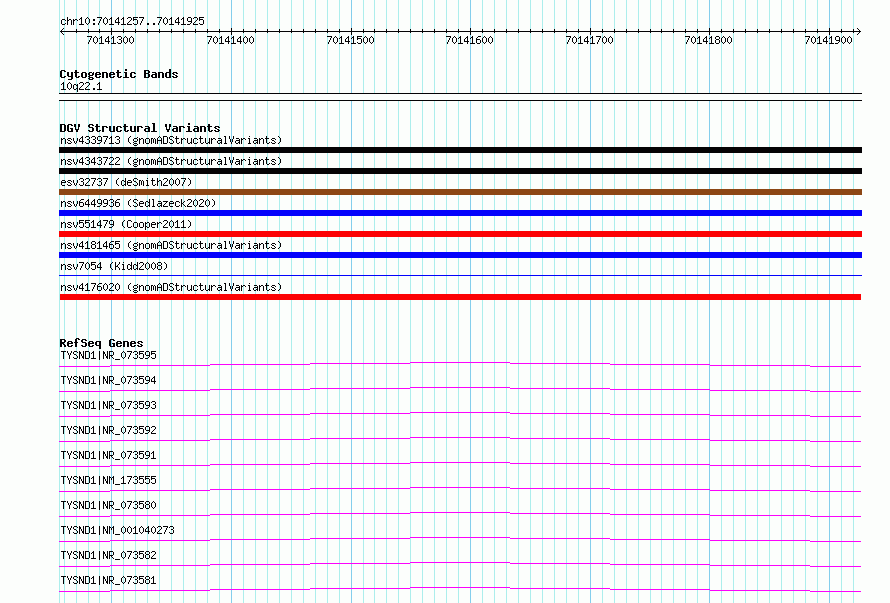Image resolution: width=890 pixels, height=603 pixels.
Task: Click ruler position 70141400
Action: [230, 40]
